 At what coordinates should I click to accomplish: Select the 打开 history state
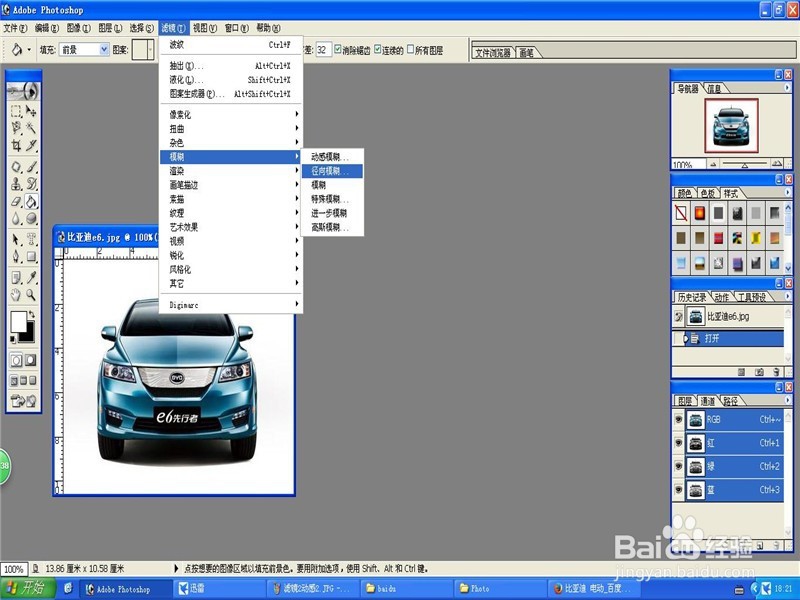pos(728,338)
